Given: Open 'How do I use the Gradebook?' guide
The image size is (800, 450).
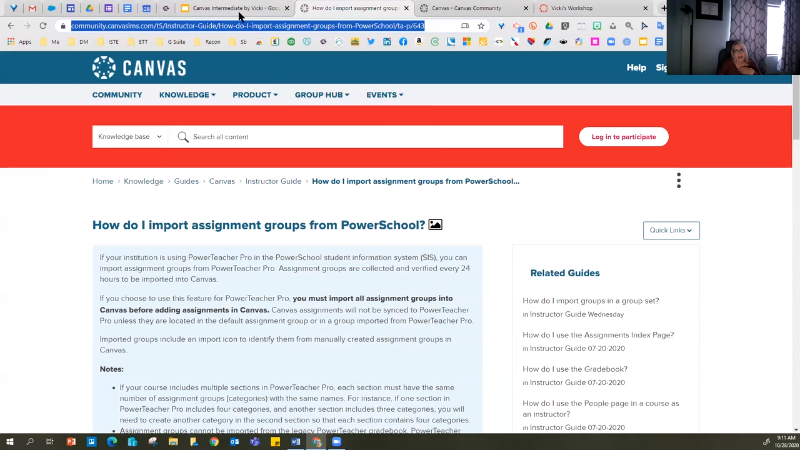Looking at the screenshot, I should [x=575, y=369].
